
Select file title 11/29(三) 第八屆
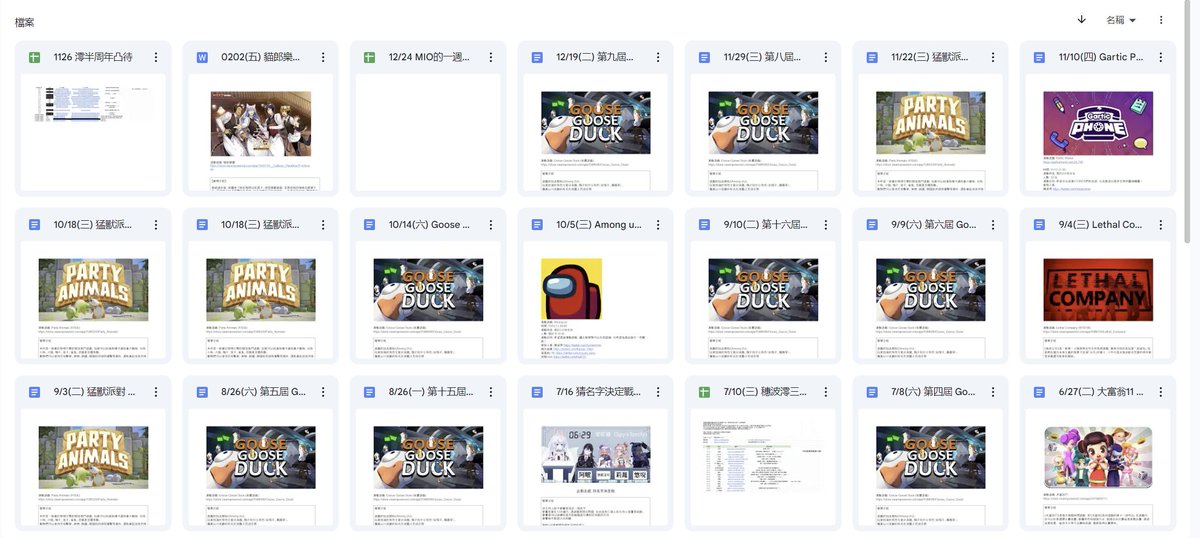(763, 58)
